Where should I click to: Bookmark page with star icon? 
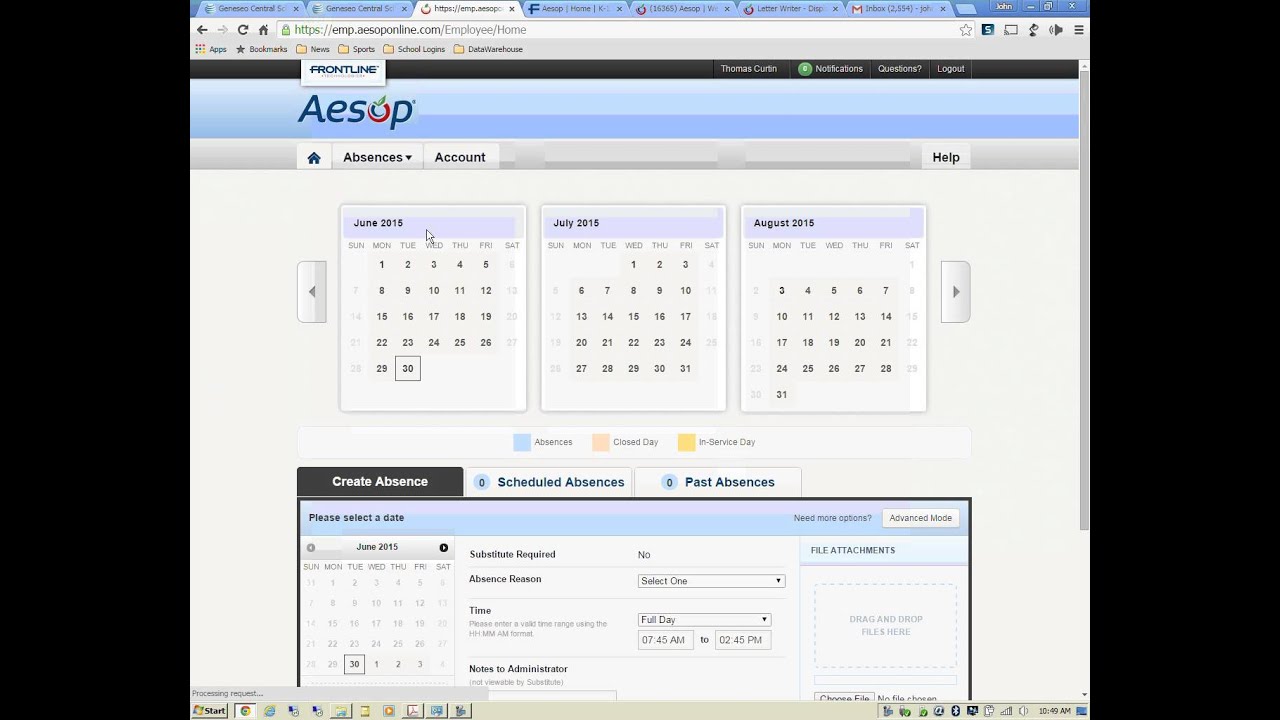click(x=965, y=30)
